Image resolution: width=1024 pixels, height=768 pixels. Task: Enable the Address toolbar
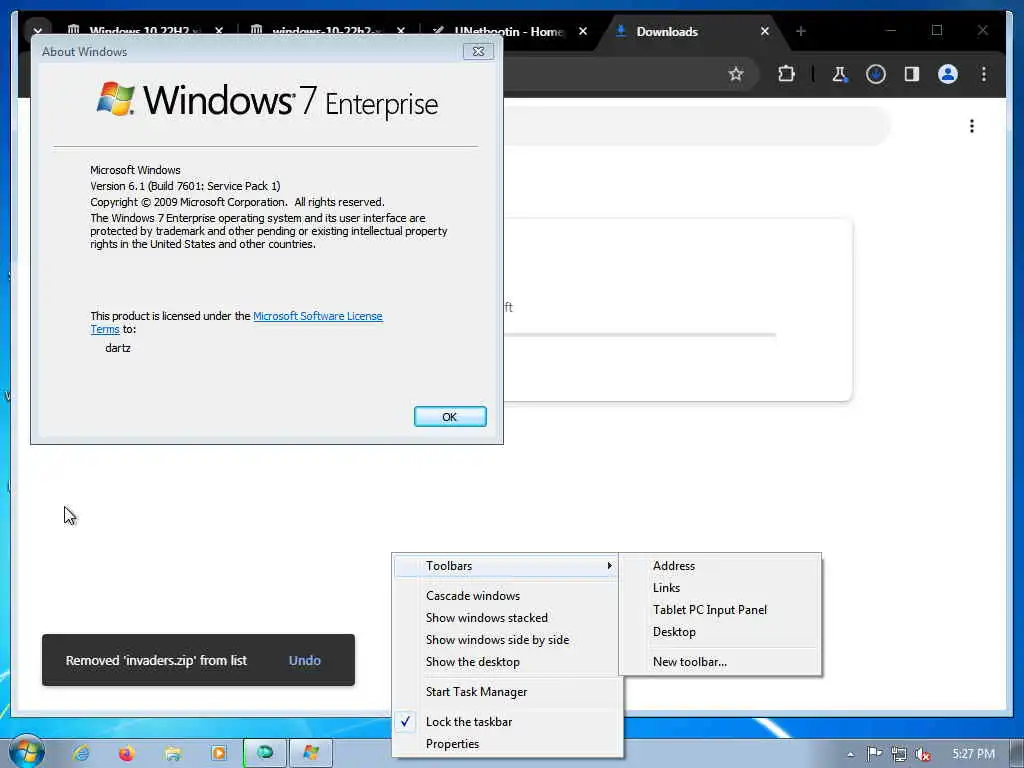point(720,566)
